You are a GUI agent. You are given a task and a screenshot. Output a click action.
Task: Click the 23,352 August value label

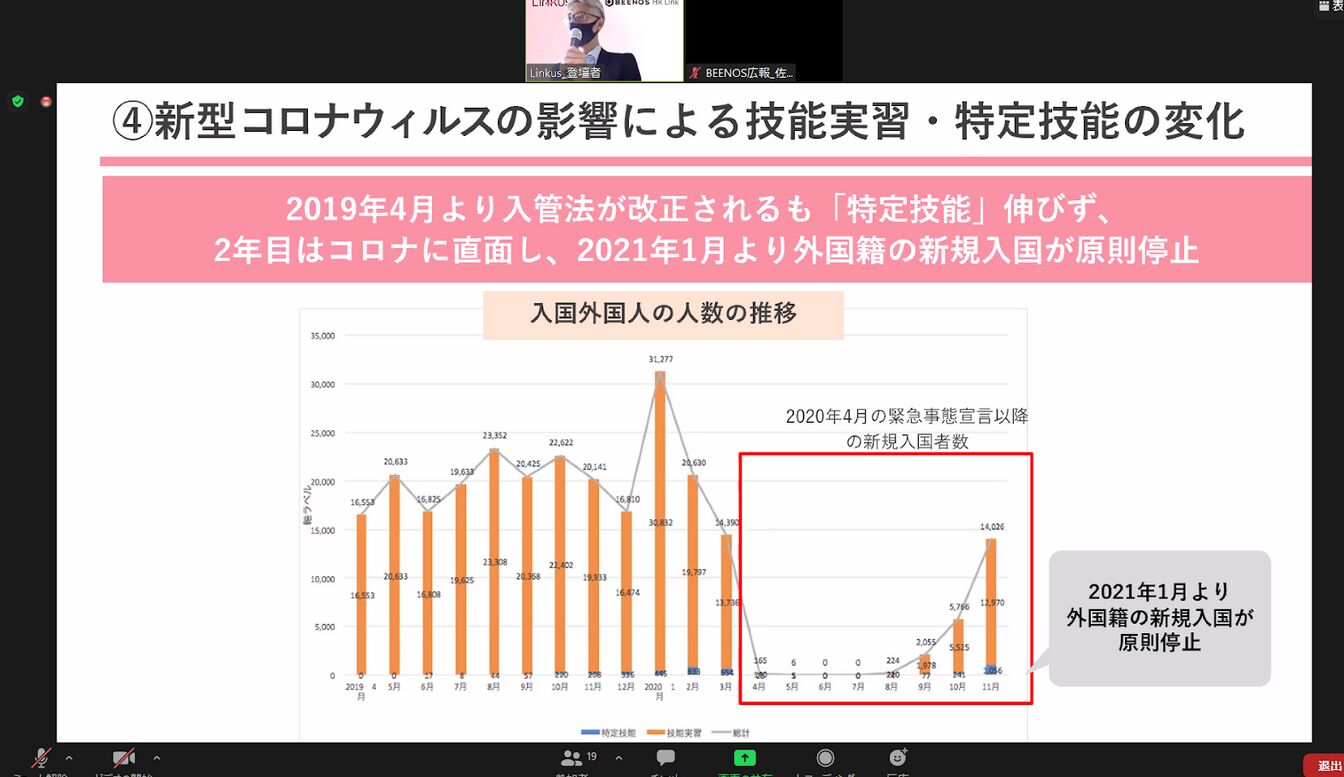[496, 435]
